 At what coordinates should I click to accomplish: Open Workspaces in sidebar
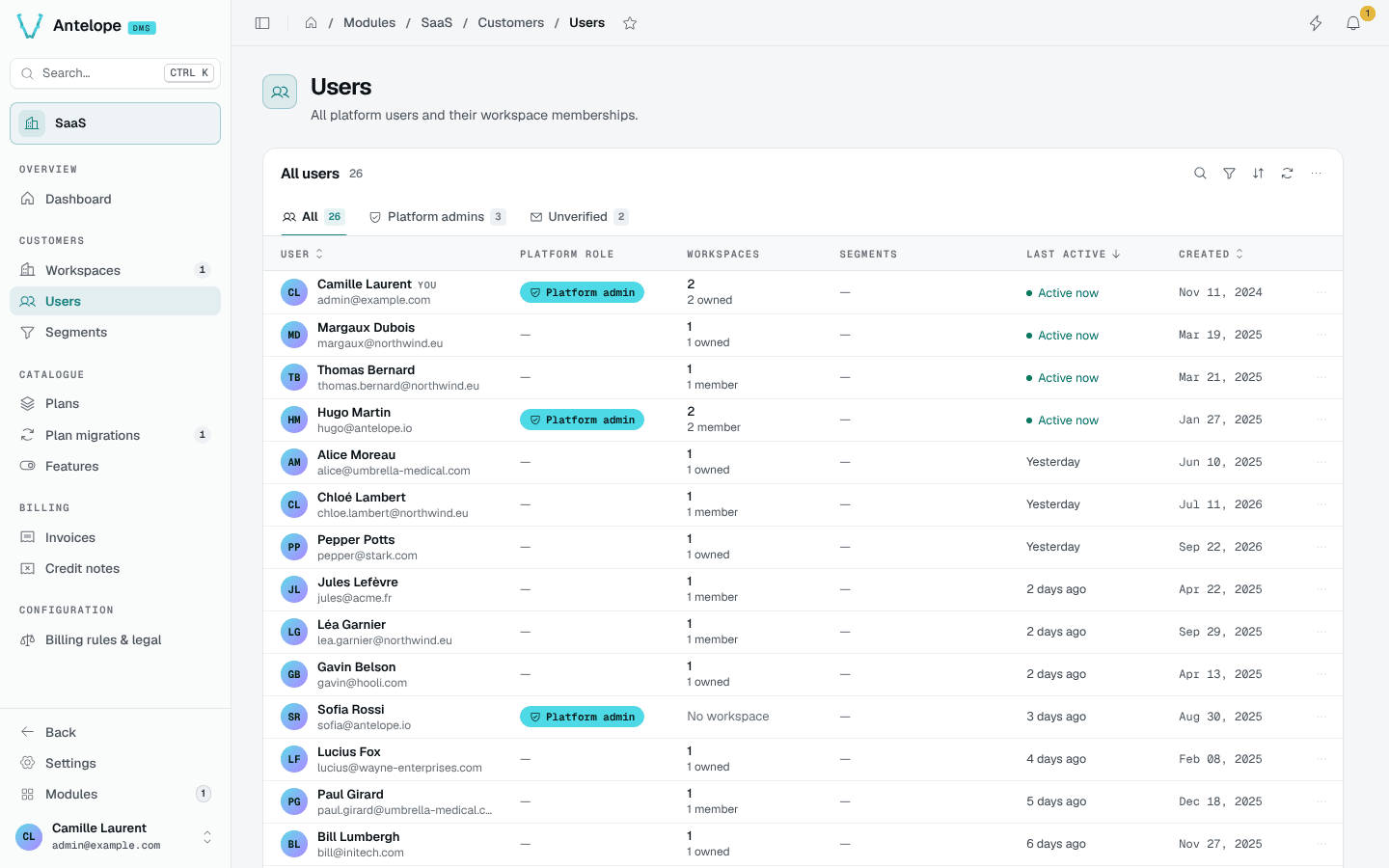click(115, 270)
